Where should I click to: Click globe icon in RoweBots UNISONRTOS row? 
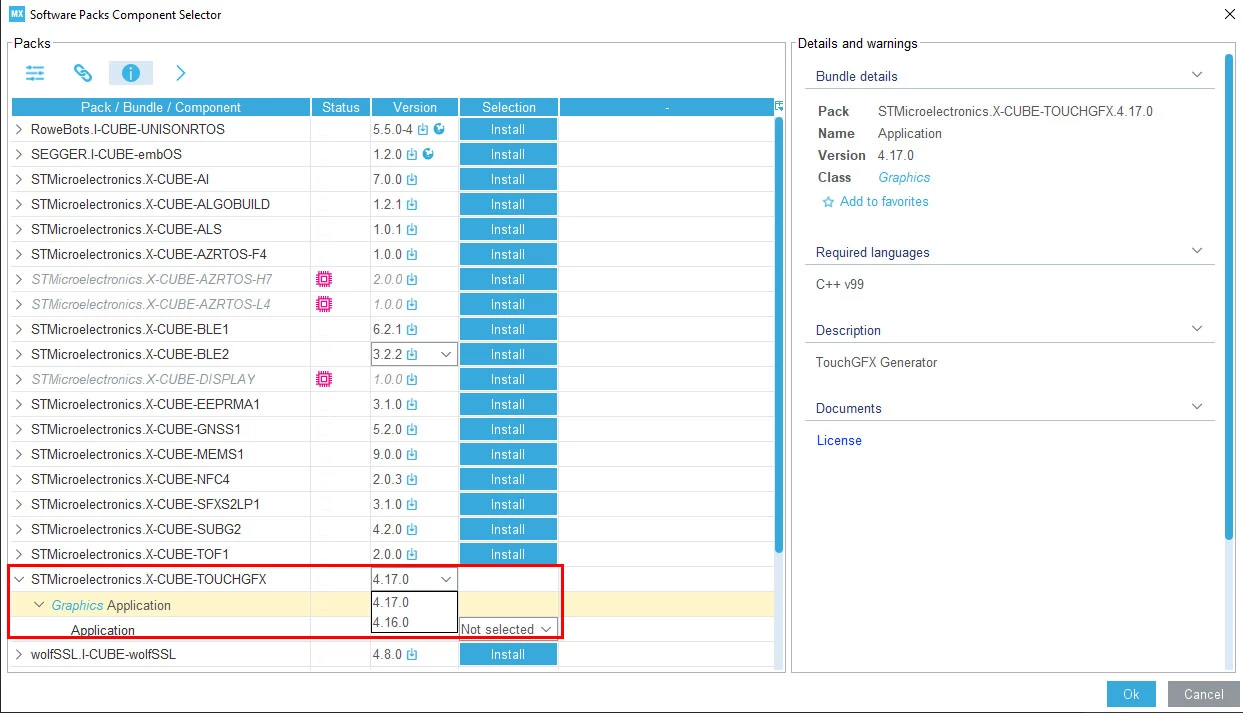[x=439, y=129]
